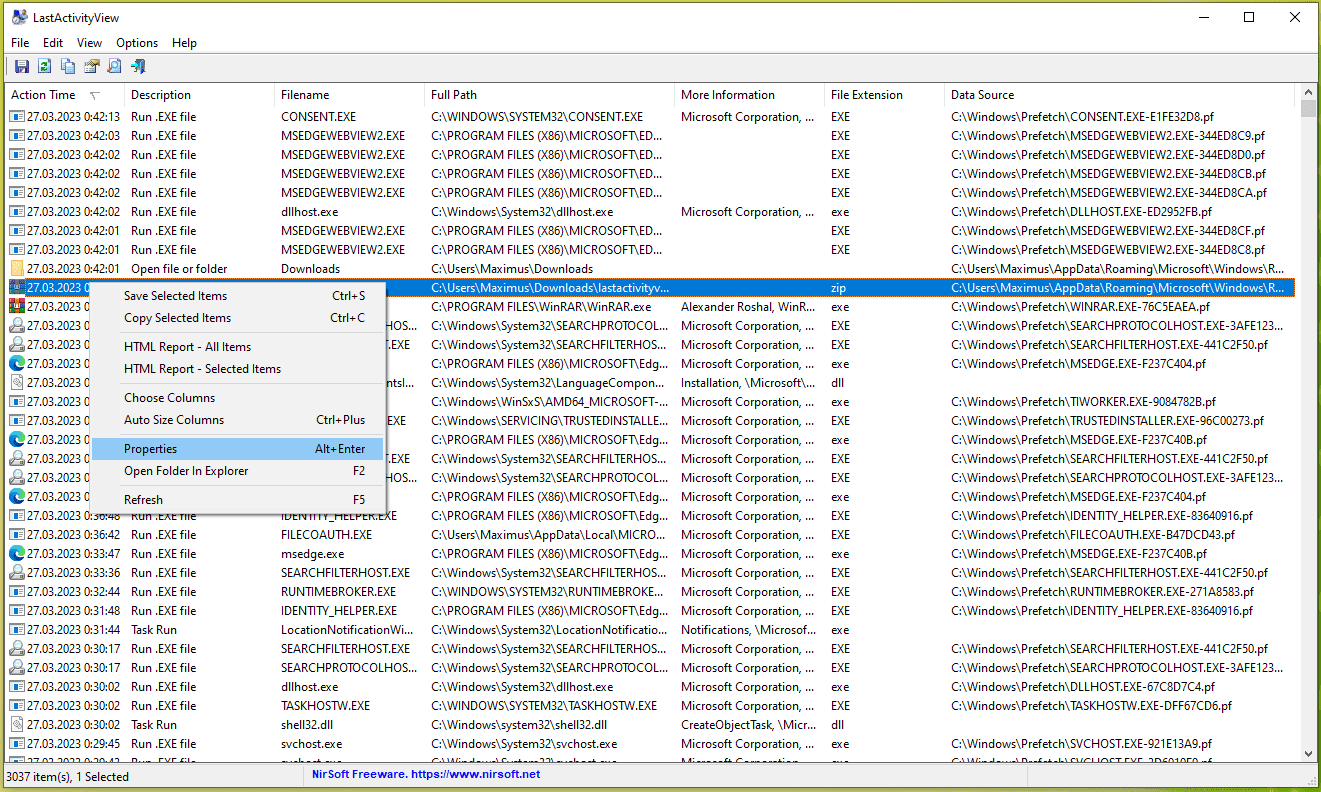Viewport: 1321px width, 792px height.
Task: Click the folder icon of the Downloads row
Action: tap(17, 269)
